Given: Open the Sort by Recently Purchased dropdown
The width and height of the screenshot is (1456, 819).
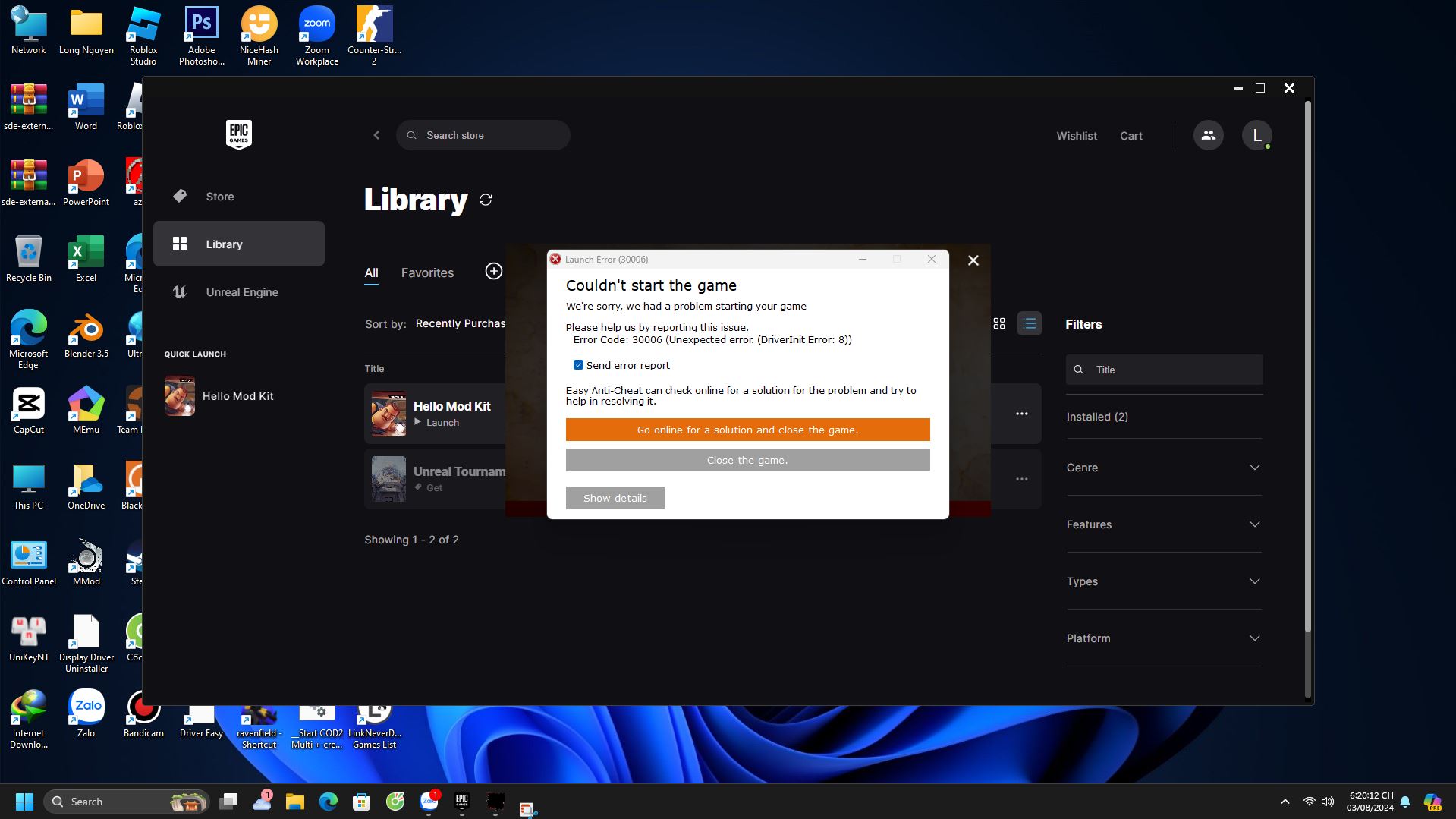Looking at the screenshot, I should pyautogui.click(x=460, y=323).
